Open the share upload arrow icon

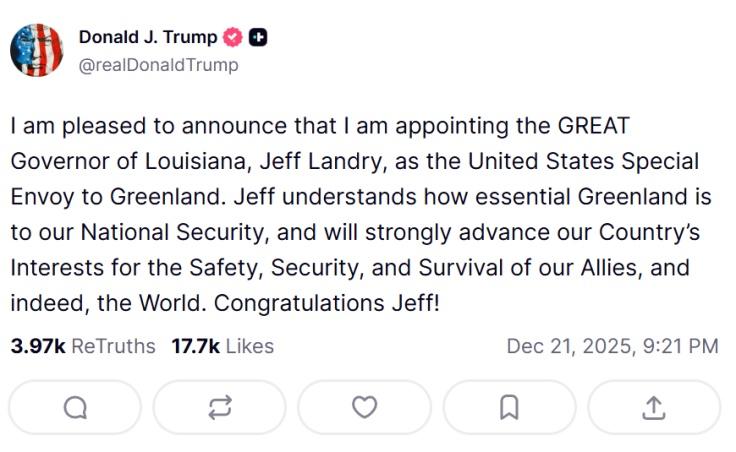coord(653,407)
